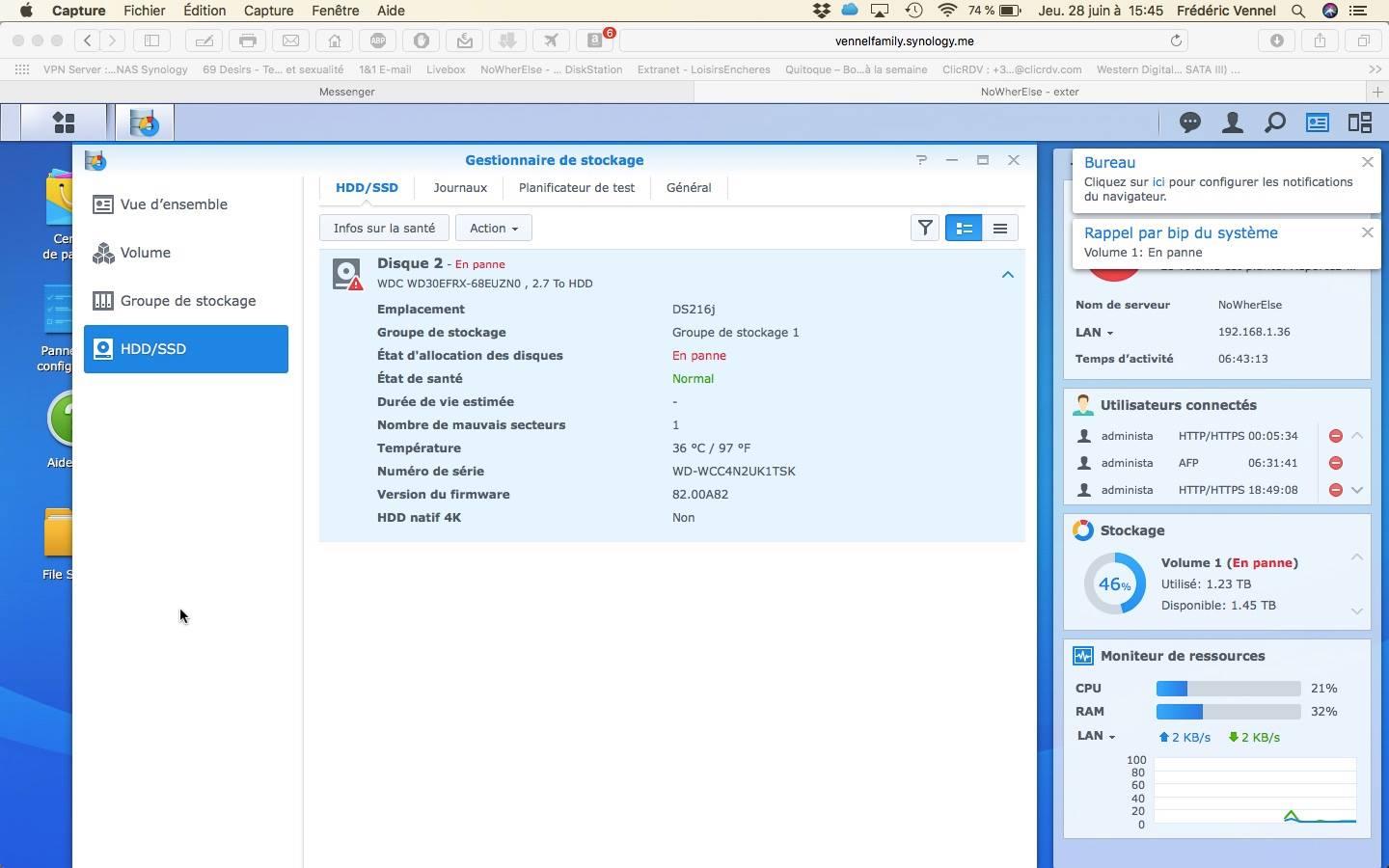Click the DSM search magnifier icon
This screenshot has height=868, width=1389.
click(1275, 122)
